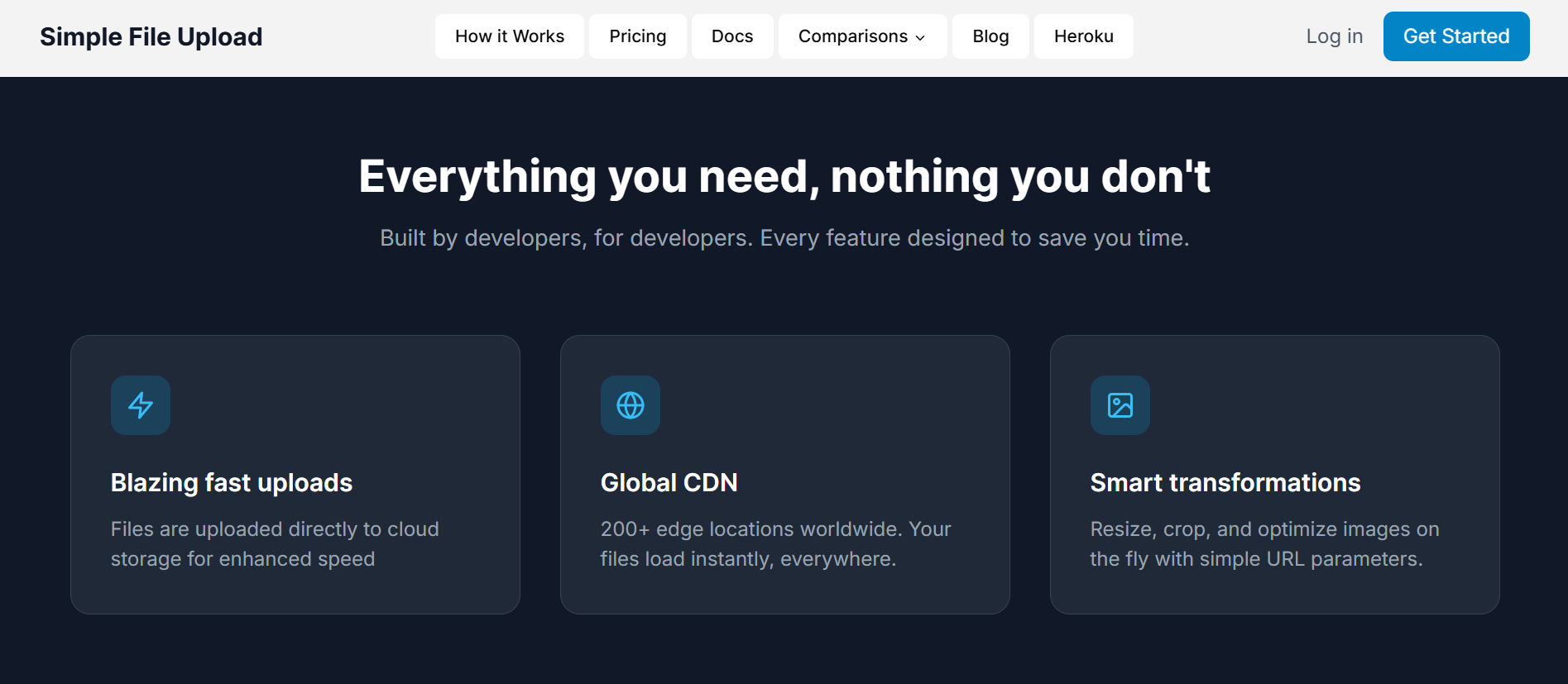Open the How it Works page
Viewport: 1568px width, 684px height.
click(510, 36)
